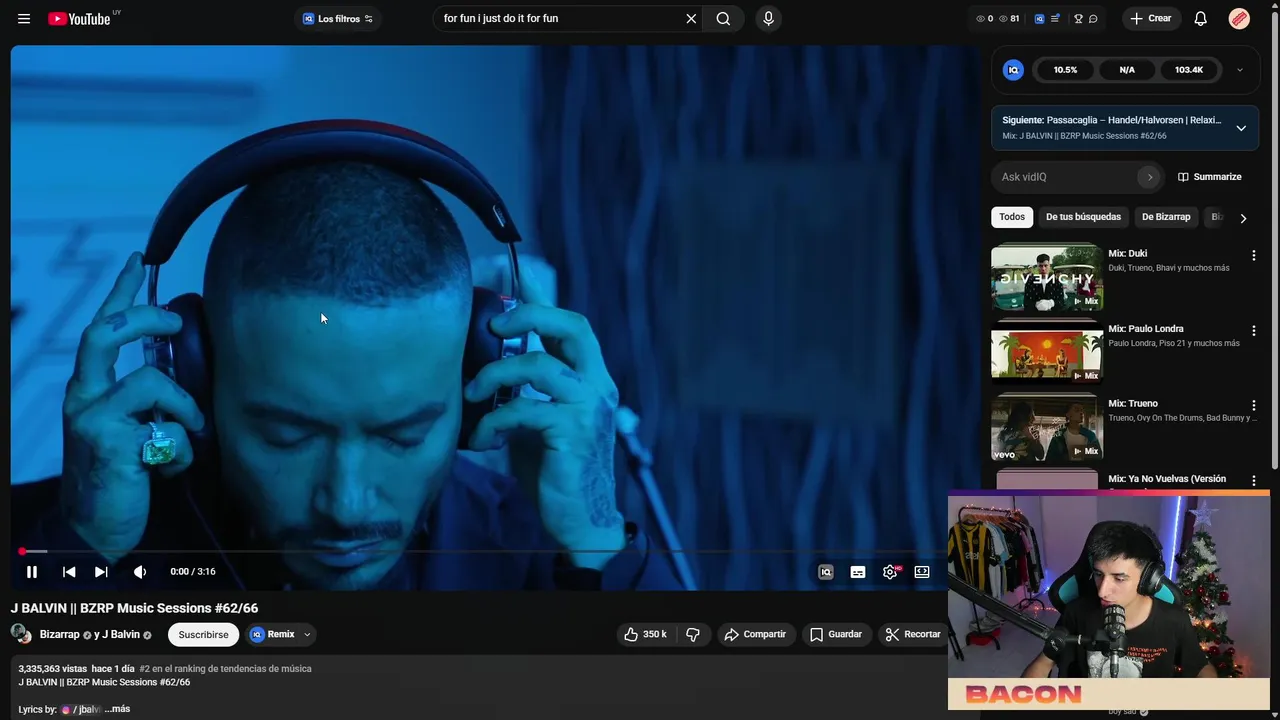Share the video via Compartir
This screenshot has width=1280, height=720.
756,634
